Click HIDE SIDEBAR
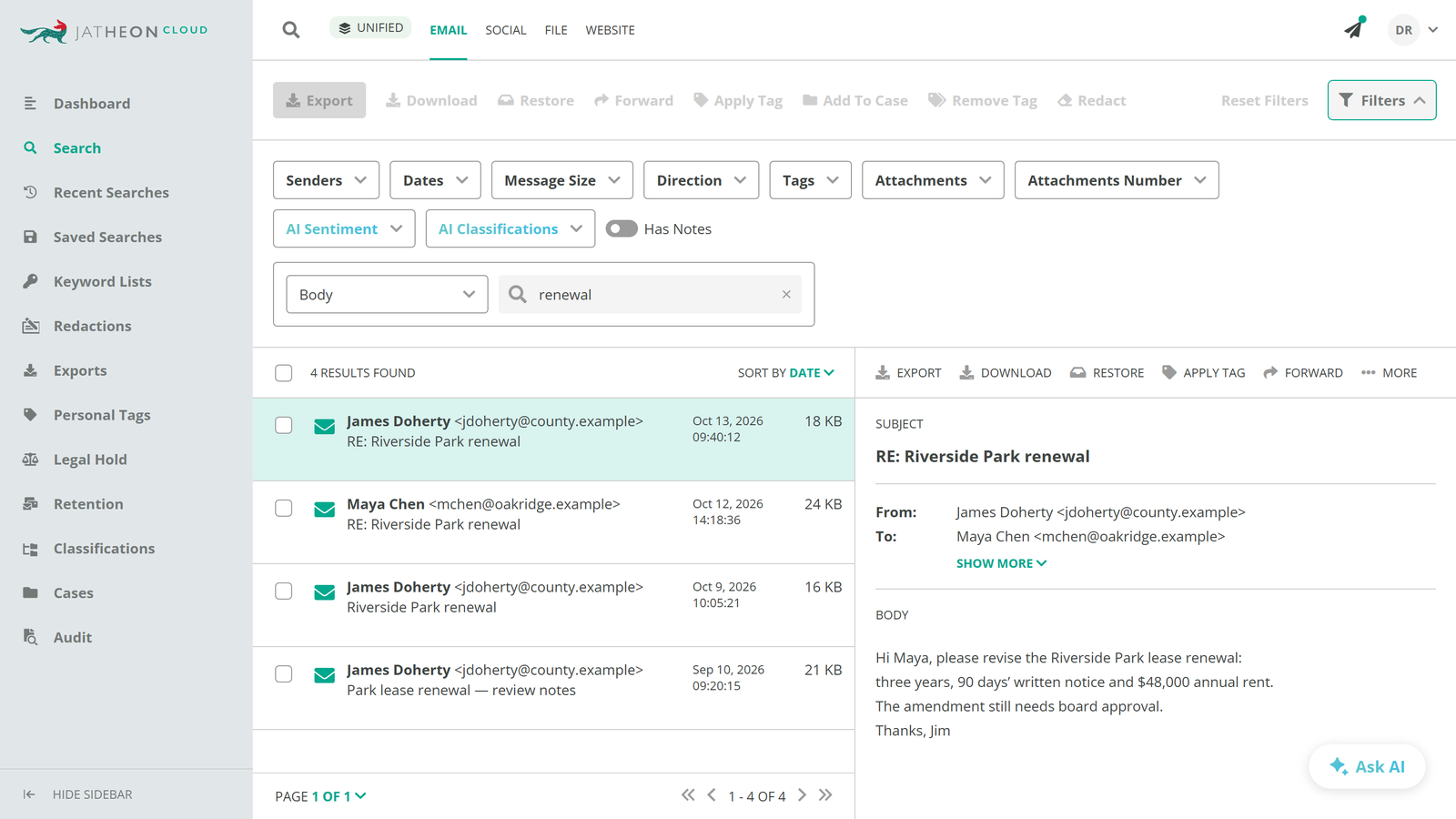Viewport: 1456px width, 819px height. coord(77,794)
